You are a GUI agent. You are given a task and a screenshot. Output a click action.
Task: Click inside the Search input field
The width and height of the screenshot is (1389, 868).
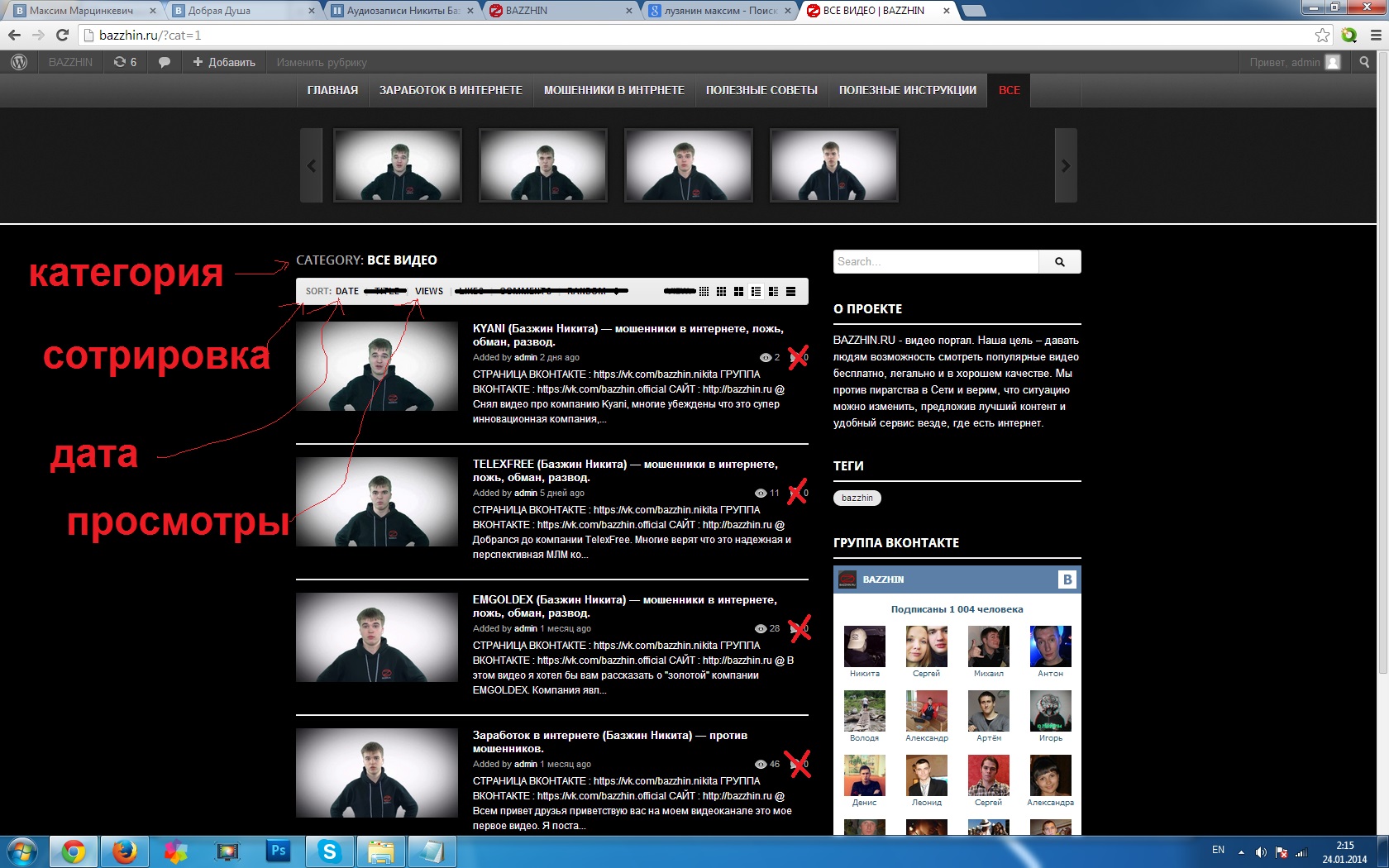coord(936,261)
